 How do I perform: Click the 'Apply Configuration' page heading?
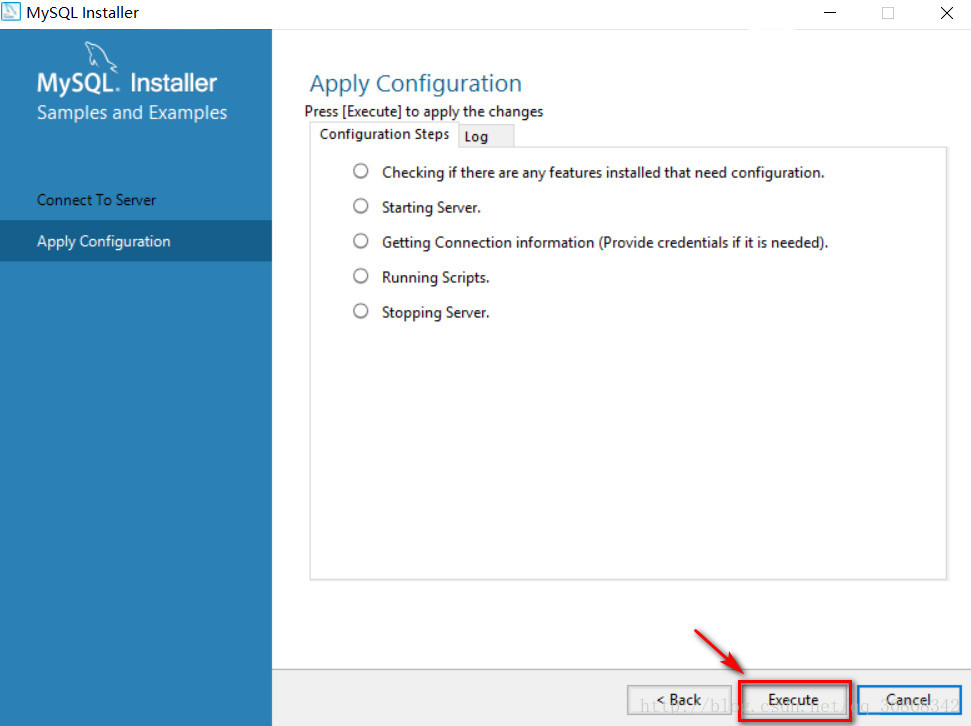(x=416, y=84)
